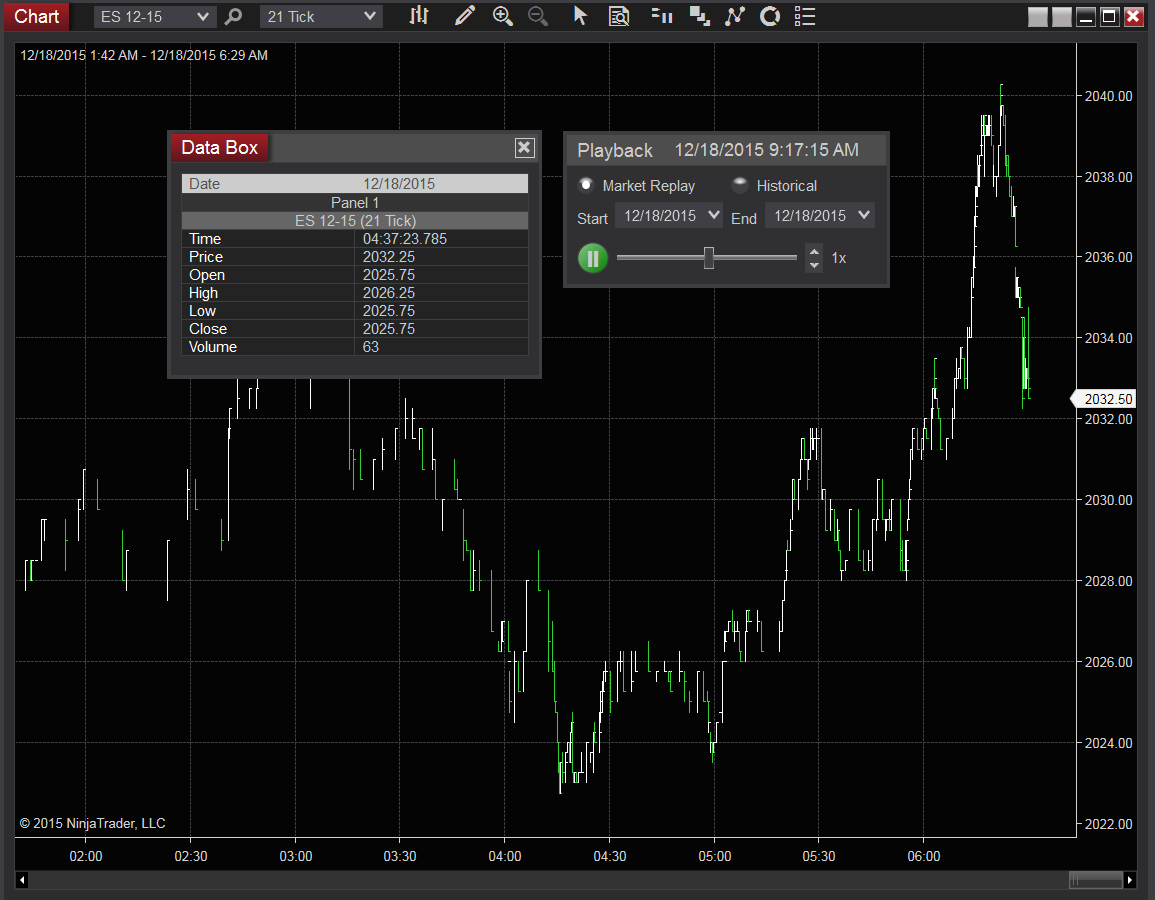Click the instrument search magnifier icon
Screen dimensions: 1155x900
(x=233, y=16)
